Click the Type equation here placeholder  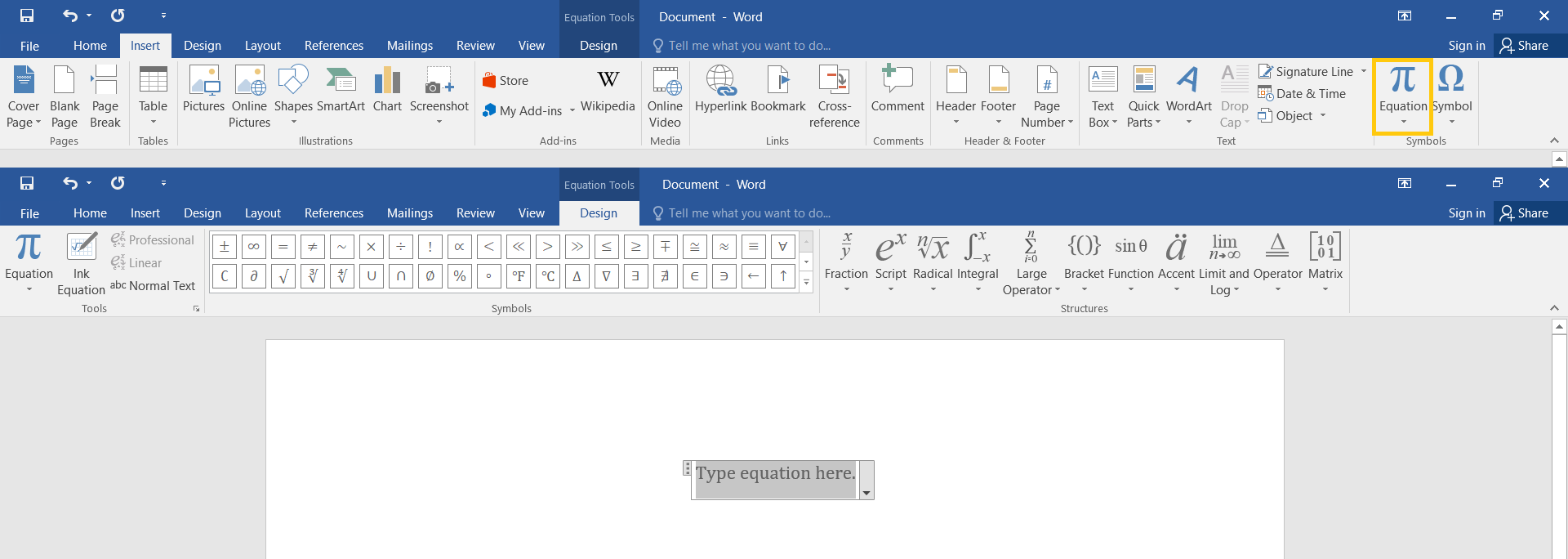coord(776,473)
